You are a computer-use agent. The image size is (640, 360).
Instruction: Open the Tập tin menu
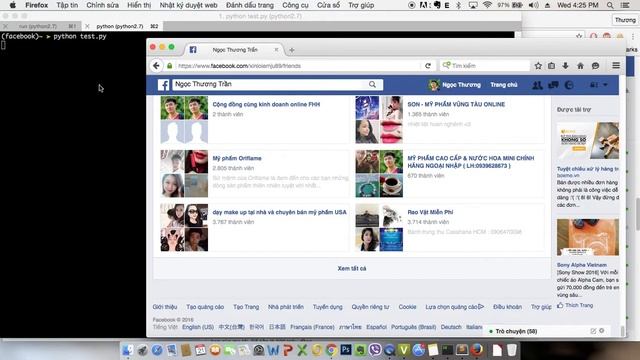tap(67, 5)
